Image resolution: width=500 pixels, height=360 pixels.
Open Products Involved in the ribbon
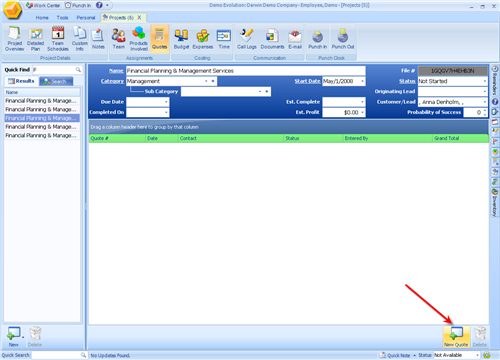click(139, 39)
